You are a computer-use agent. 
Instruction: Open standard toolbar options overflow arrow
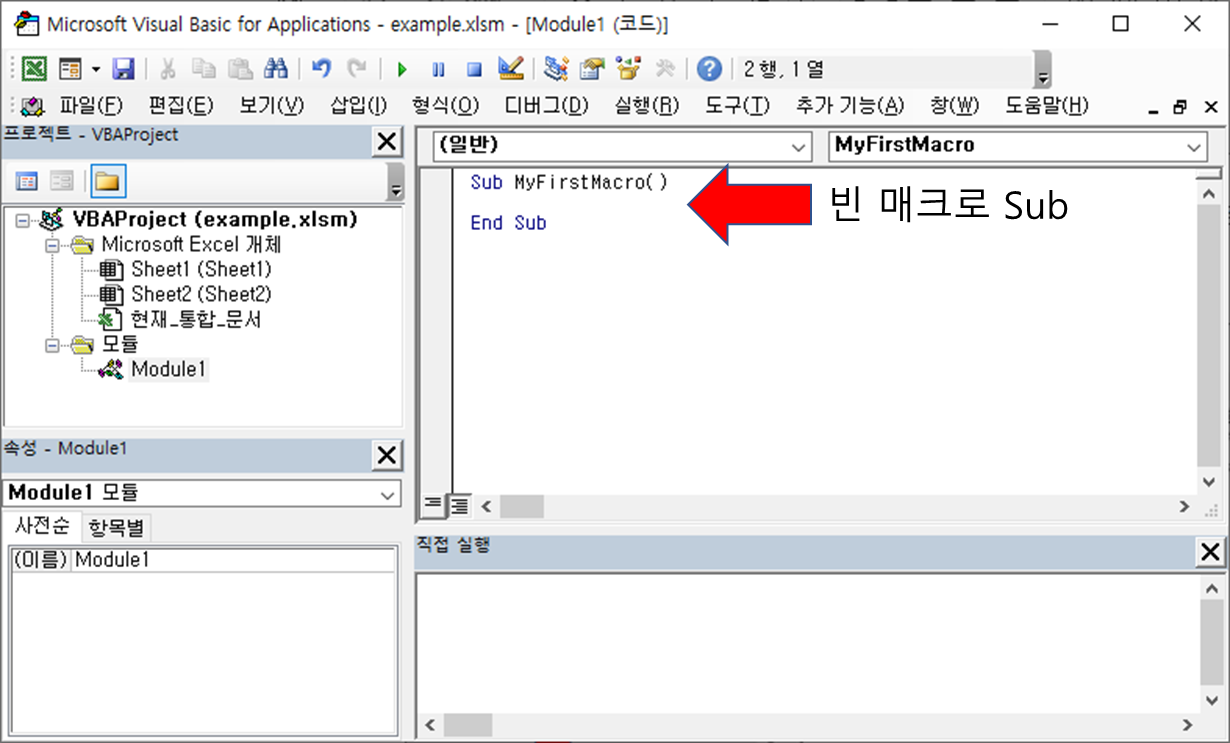click(x=1043, y=71)
